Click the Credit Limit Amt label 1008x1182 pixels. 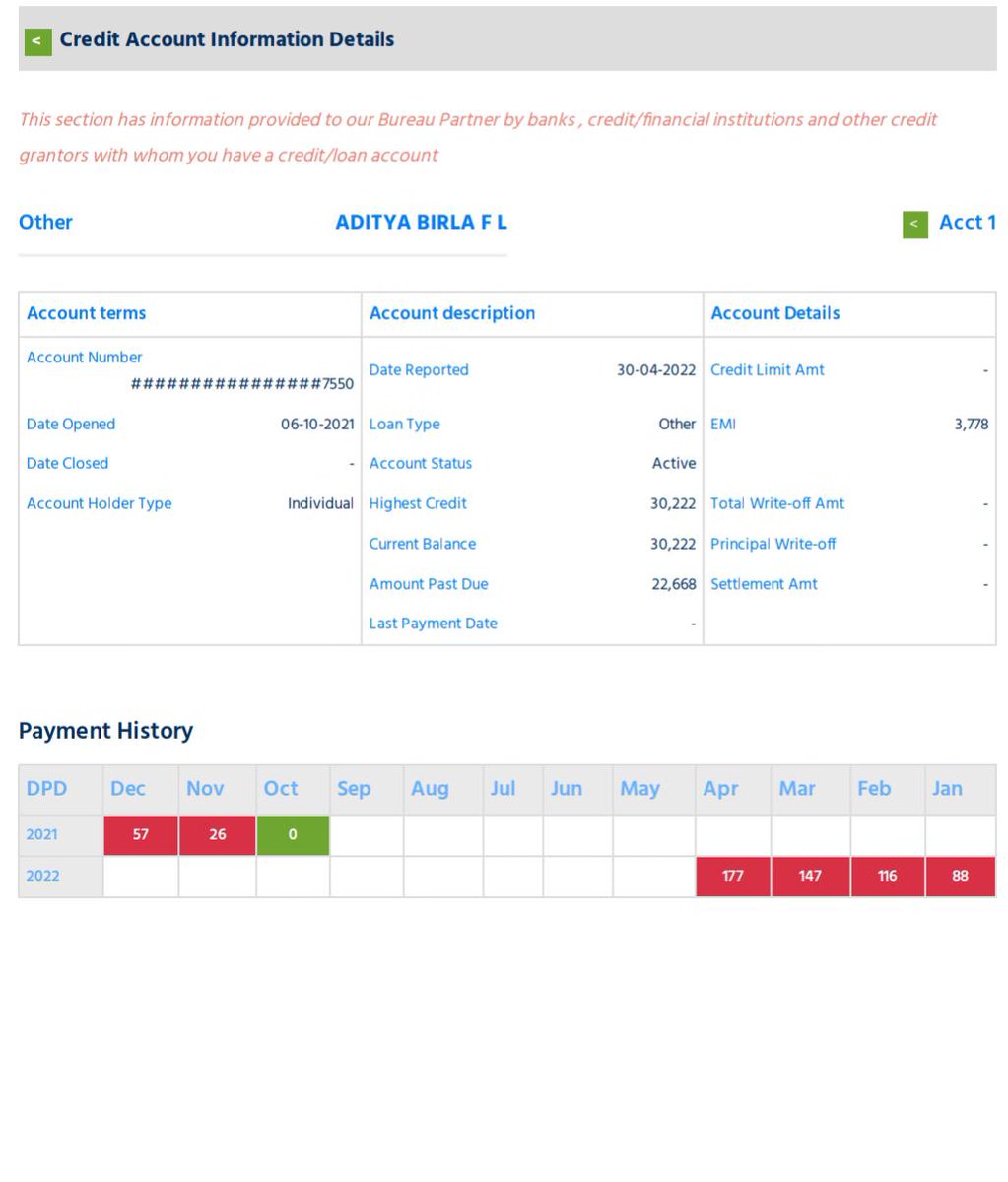pos(768,370)
